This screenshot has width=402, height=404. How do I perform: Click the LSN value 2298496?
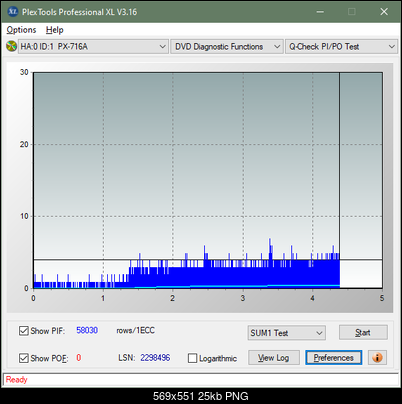point(155,358)
